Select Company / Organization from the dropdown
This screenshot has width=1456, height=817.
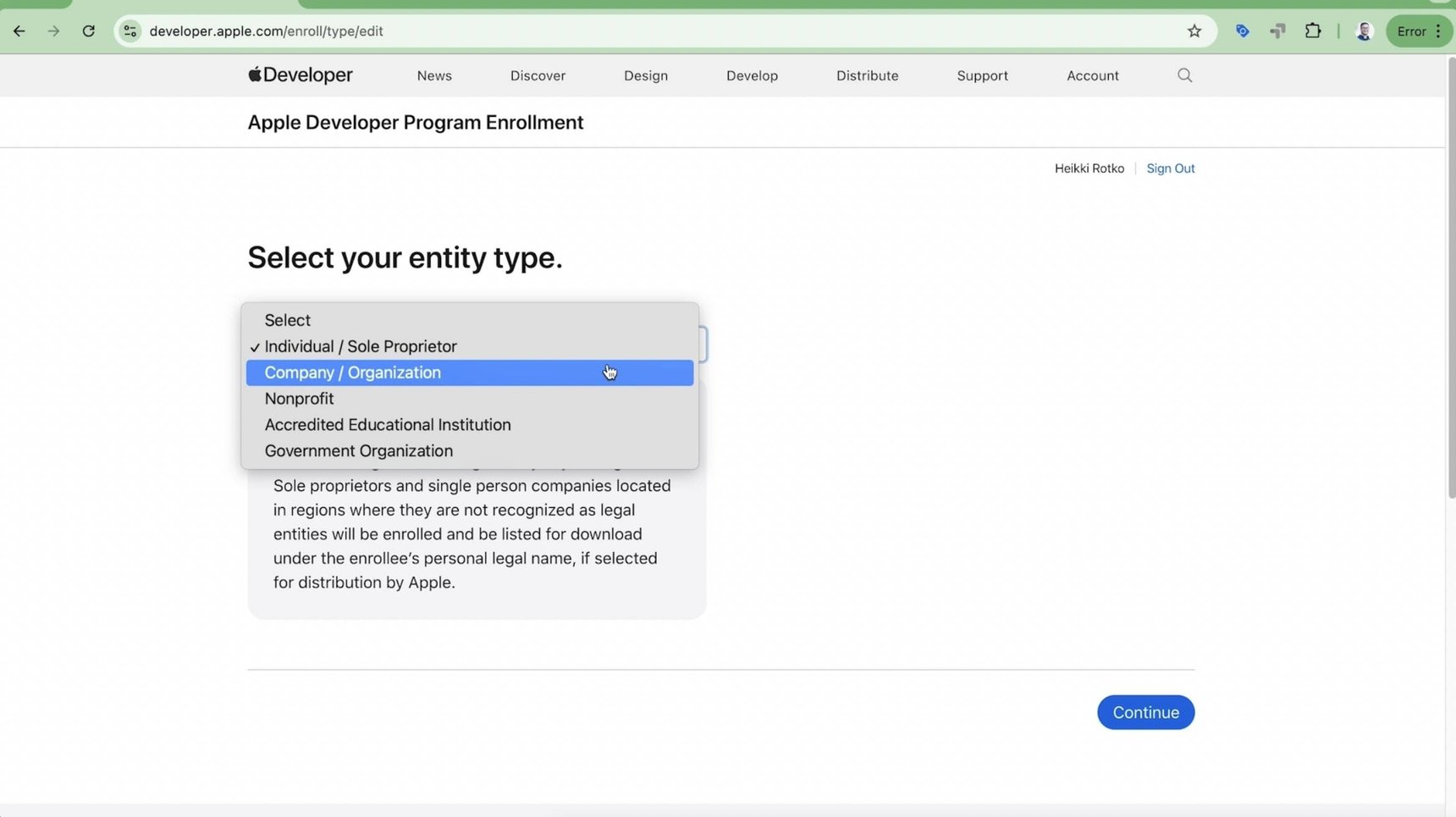(352, 373)
